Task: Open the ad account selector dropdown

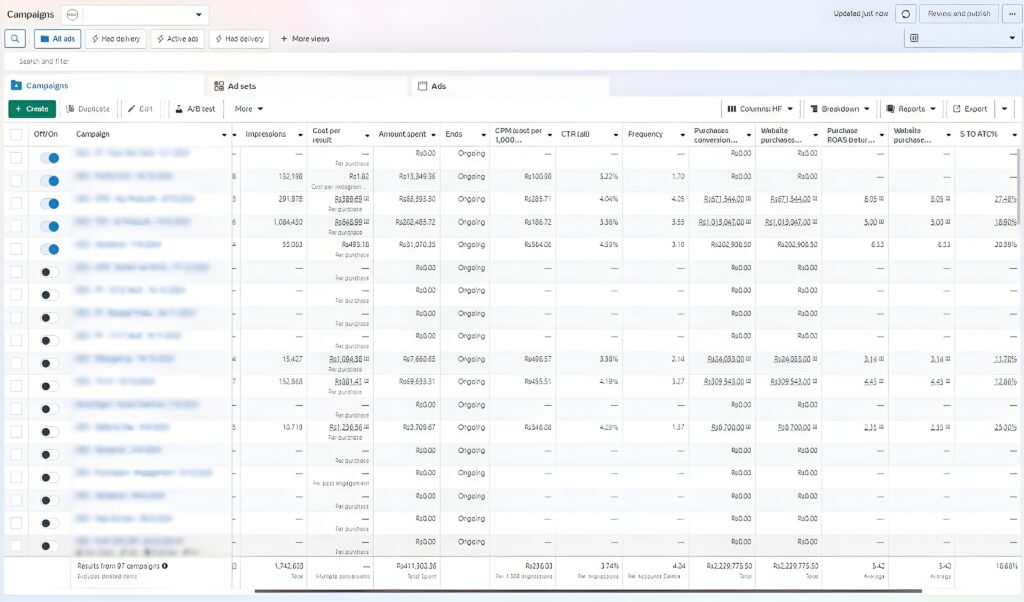Action: click(135, 14)
